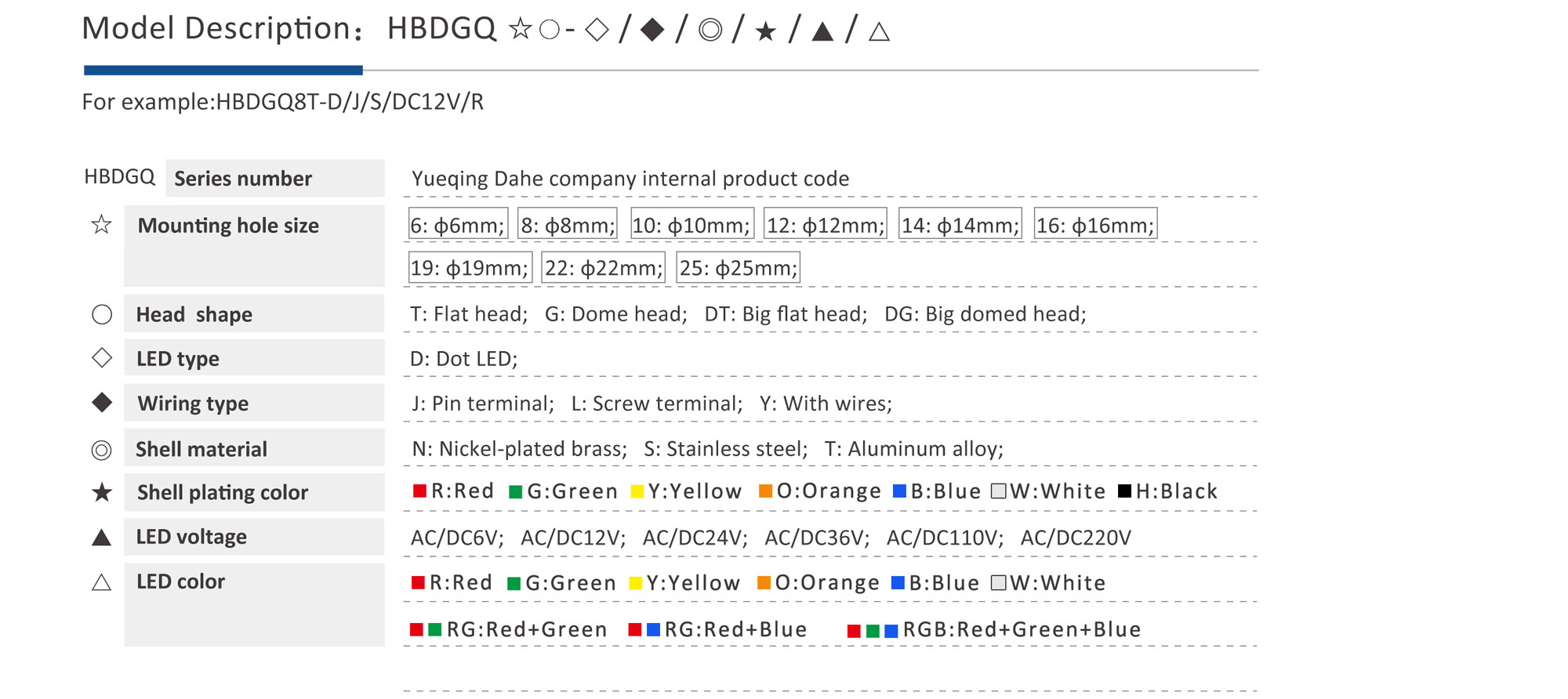Select the boxed '14: φ14mm;' size
This screenshot has width=1568, height=699.
click(960, 224)
